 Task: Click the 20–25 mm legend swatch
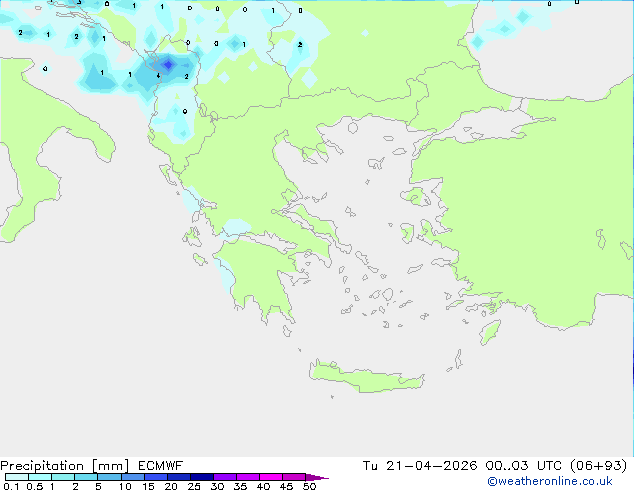tap(178, 477)
